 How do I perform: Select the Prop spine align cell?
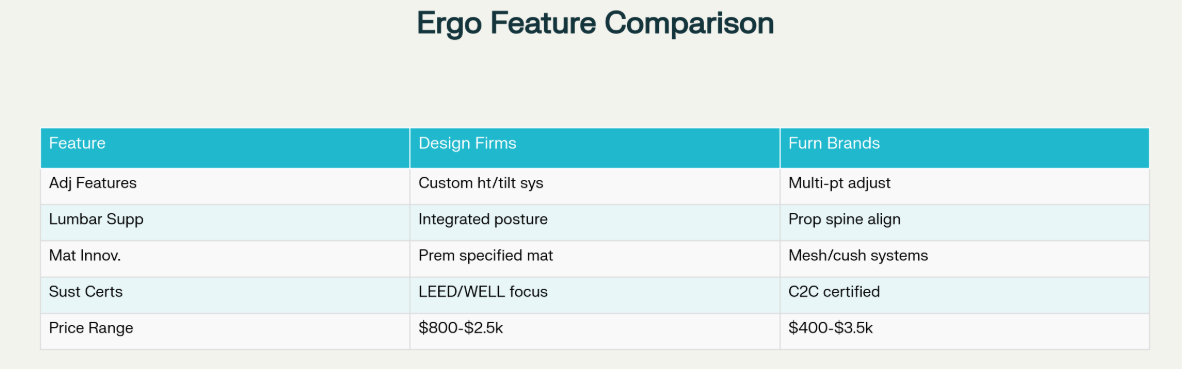coord(965,222)
